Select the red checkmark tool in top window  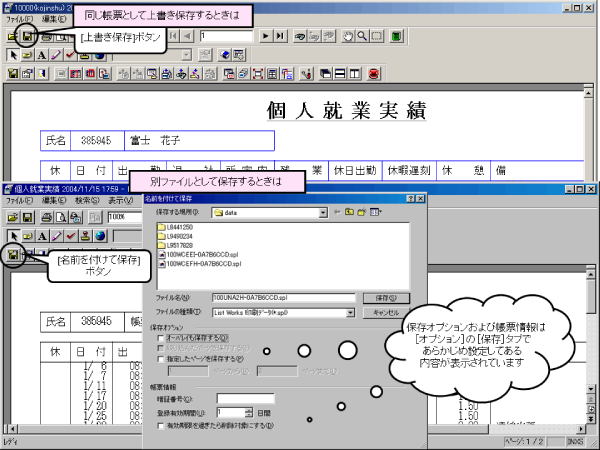pyautogui.click(x=70, y=55)
